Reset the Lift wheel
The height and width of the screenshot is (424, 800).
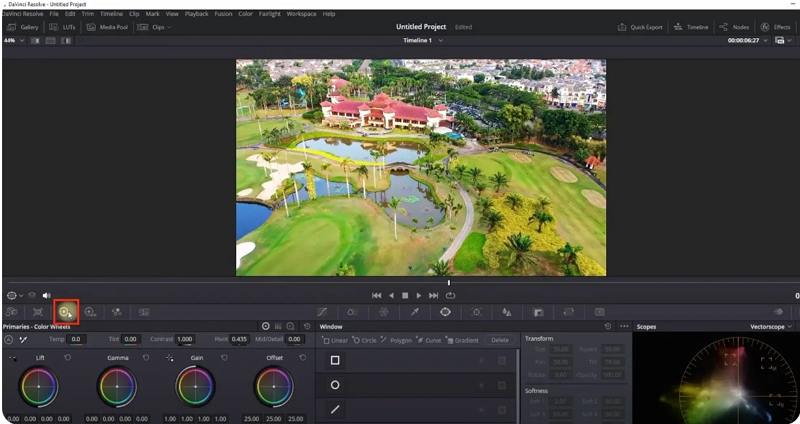pos(68,358)
